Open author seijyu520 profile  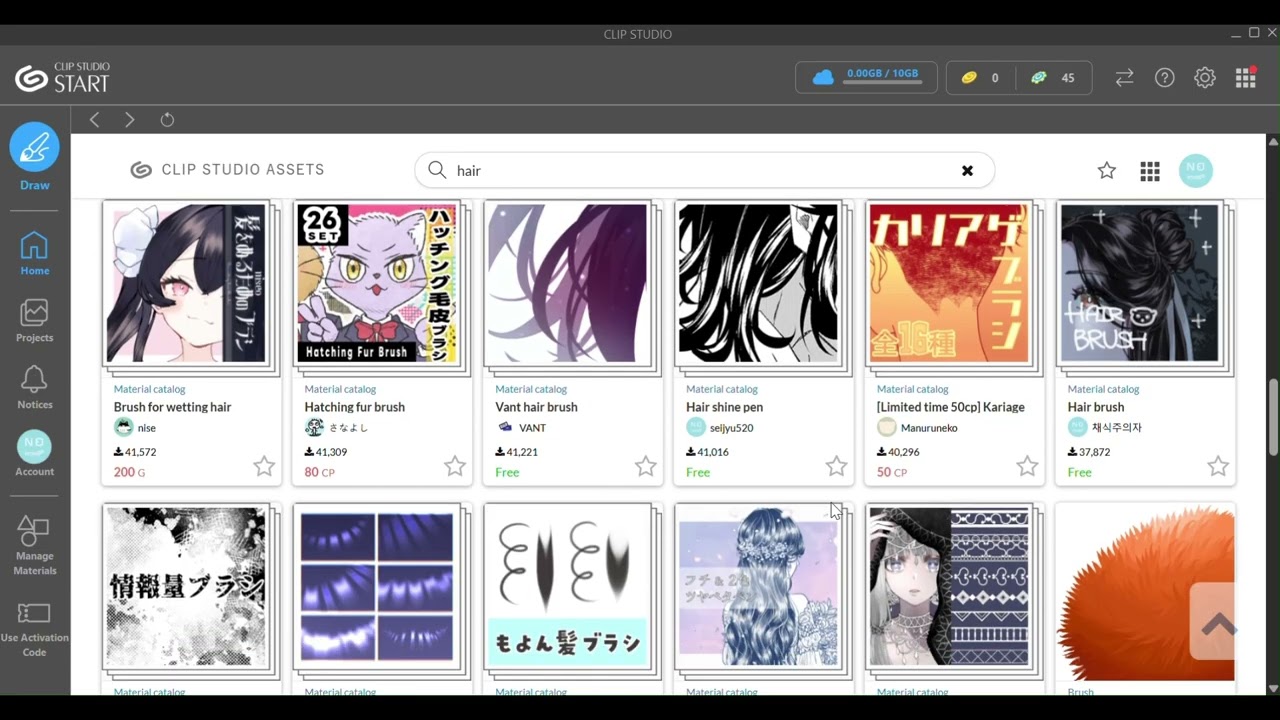(x=720, y=428)
